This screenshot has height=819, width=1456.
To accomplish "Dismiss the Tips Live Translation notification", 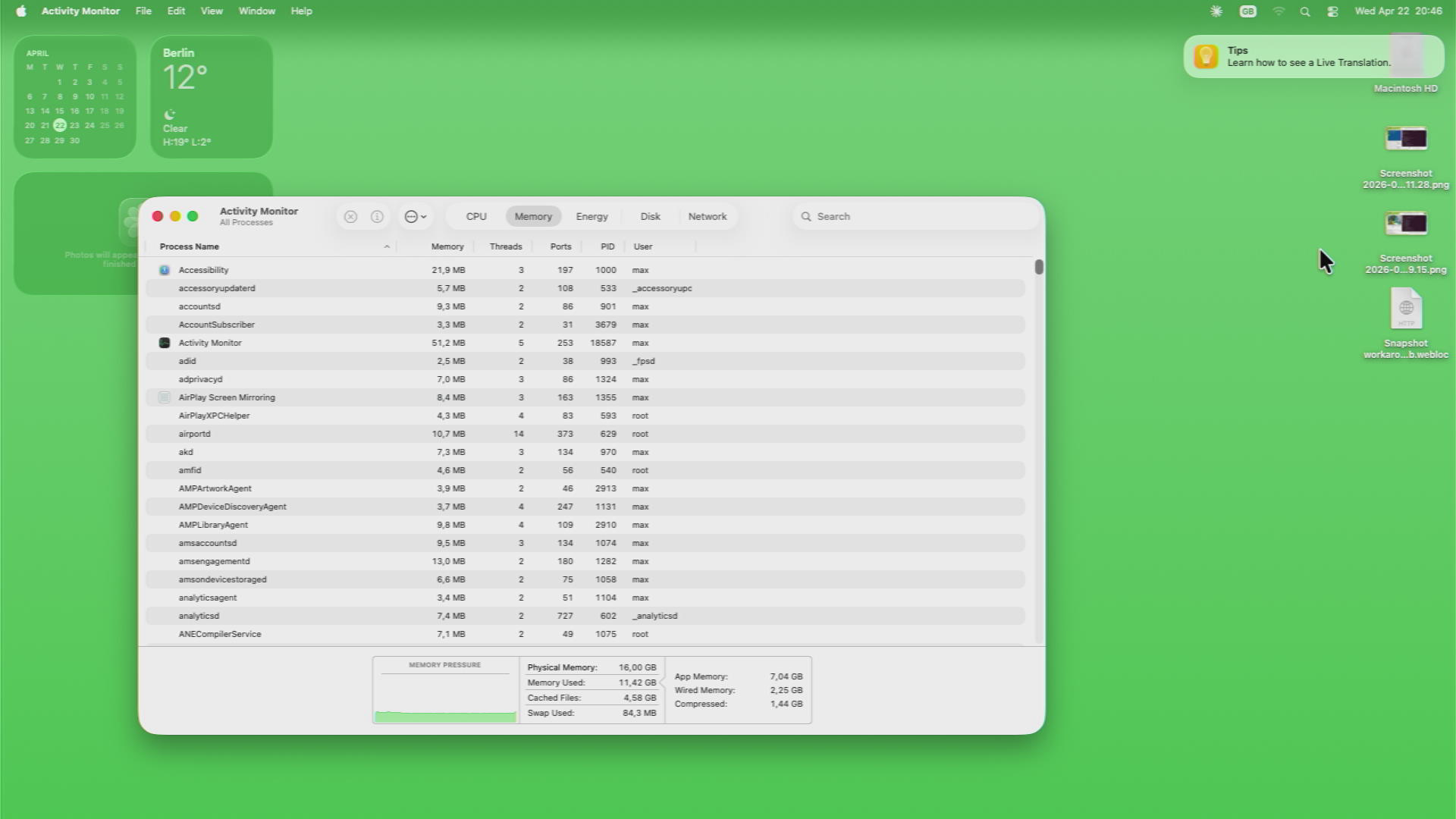I will pos(1314,57).
